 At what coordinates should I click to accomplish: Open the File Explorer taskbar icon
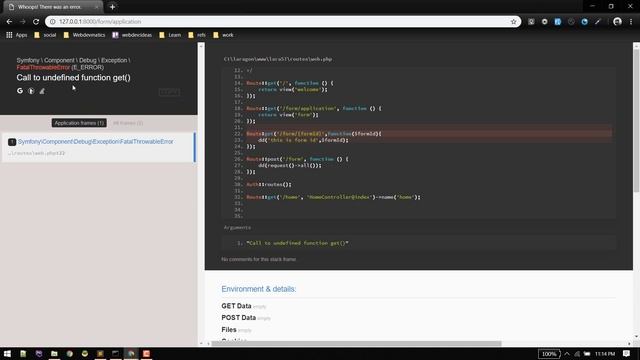tap(54, 353)
